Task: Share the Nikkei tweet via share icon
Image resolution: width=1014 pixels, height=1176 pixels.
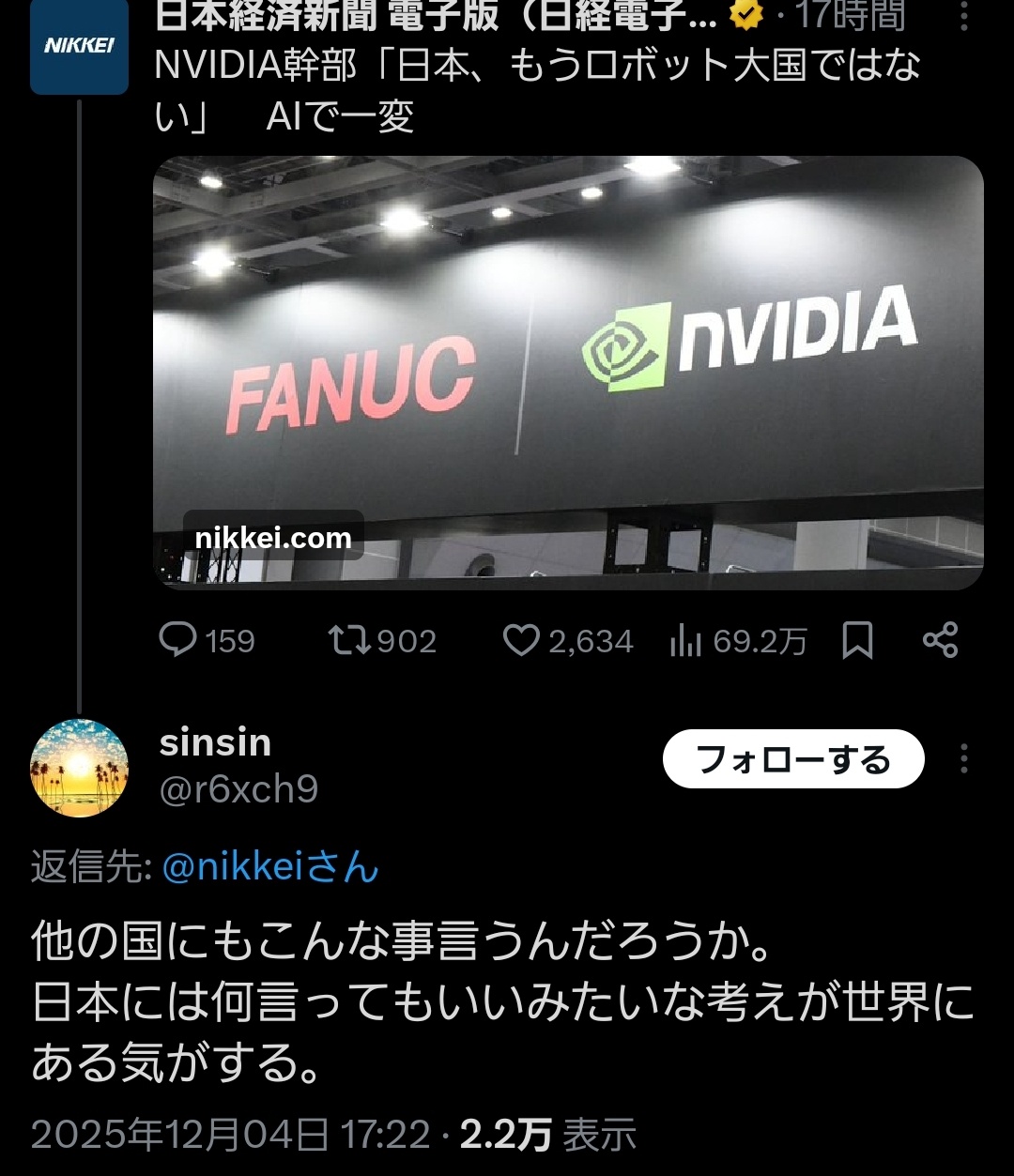Action: tap(940, 640)
